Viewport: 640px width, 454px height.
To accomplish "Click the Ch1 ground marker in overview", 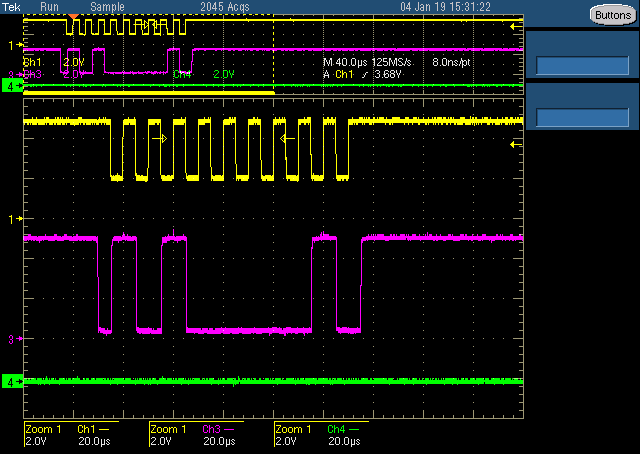I will [16, 45].
